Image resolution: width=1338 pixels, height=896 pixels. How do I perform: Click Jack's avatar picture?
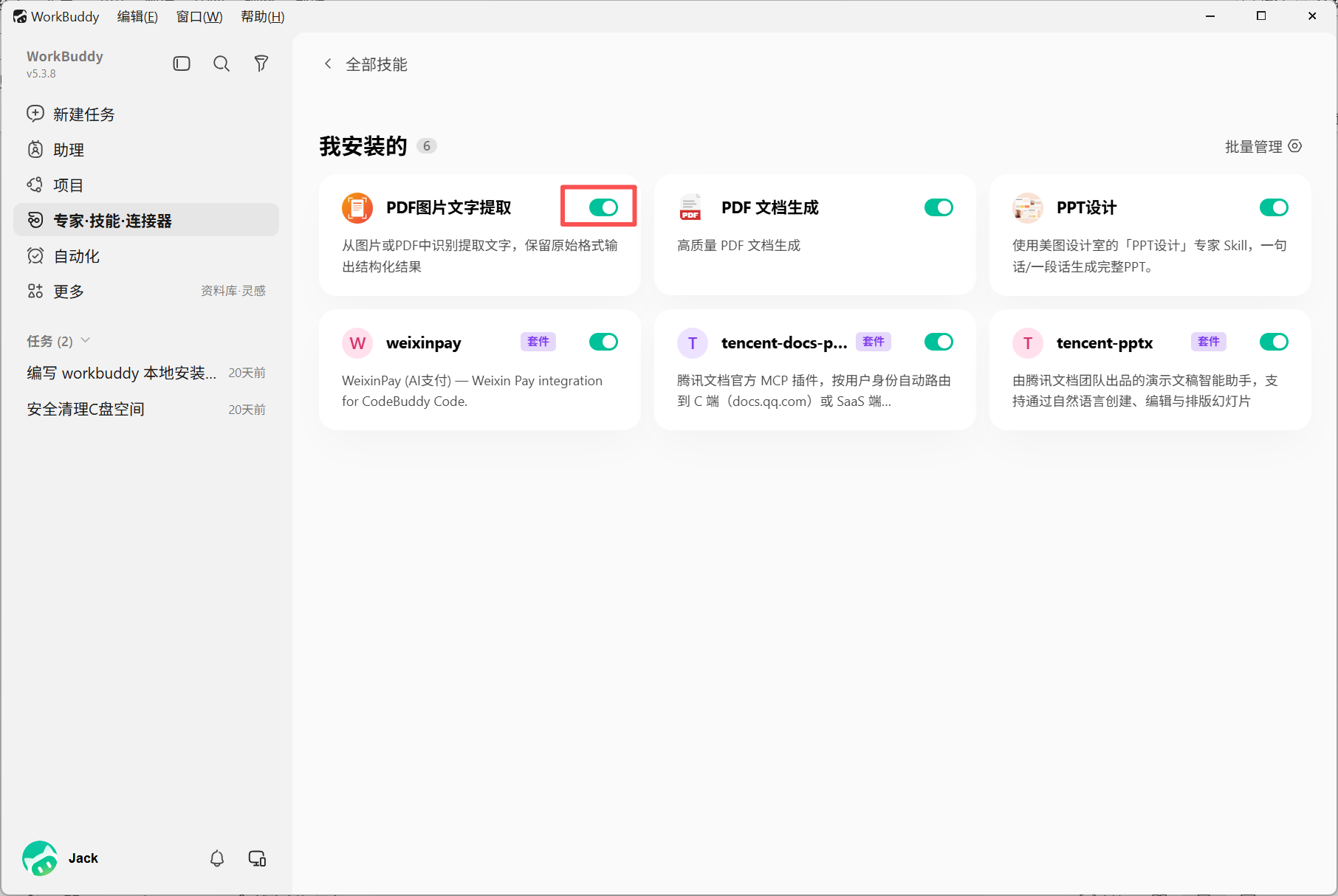coord(40,858)
